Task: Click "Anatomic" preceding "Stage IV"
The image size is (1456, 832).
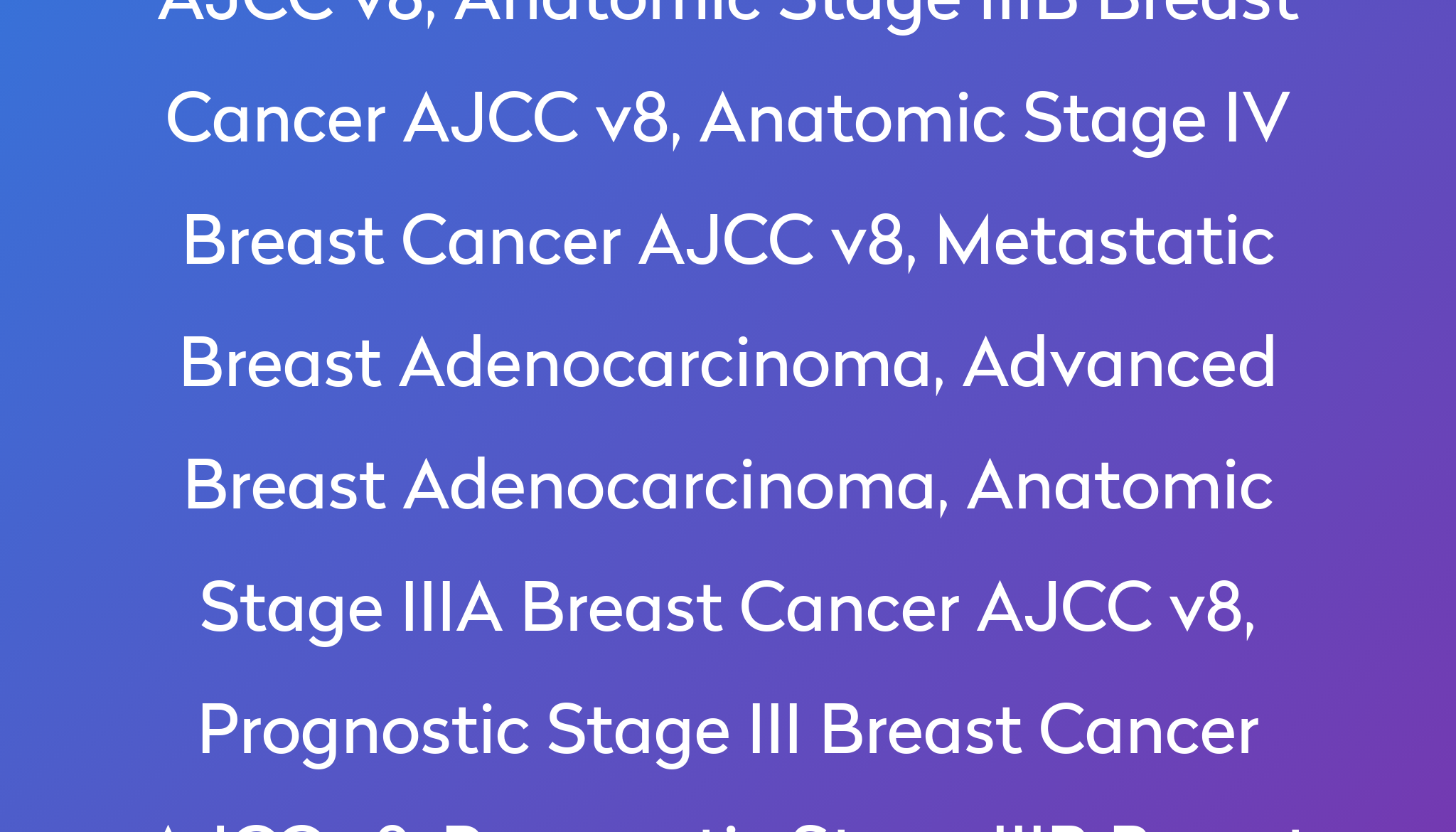Action: (x=852, y=119)
